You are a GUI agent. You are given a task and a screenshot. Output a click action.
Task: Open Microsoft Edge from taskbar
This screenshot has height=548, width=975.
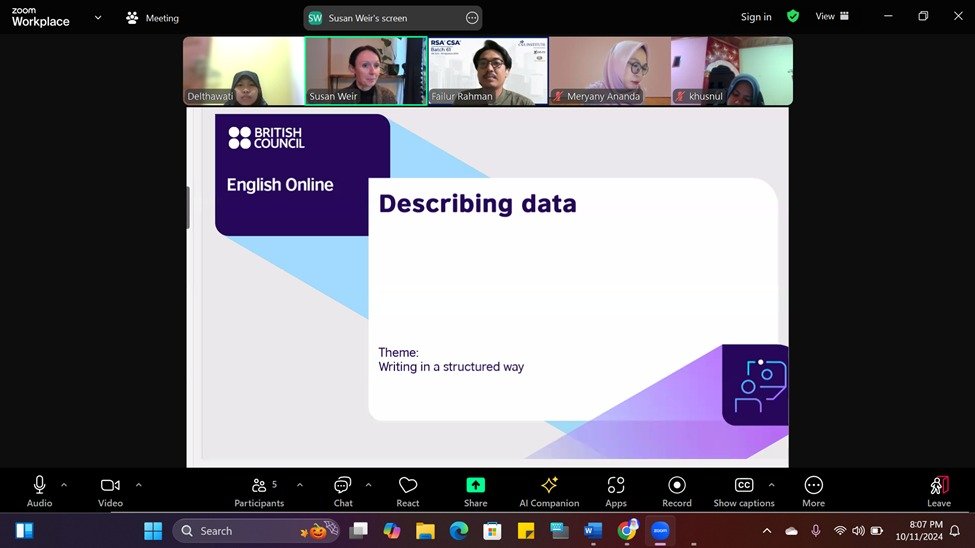point(459,531)
